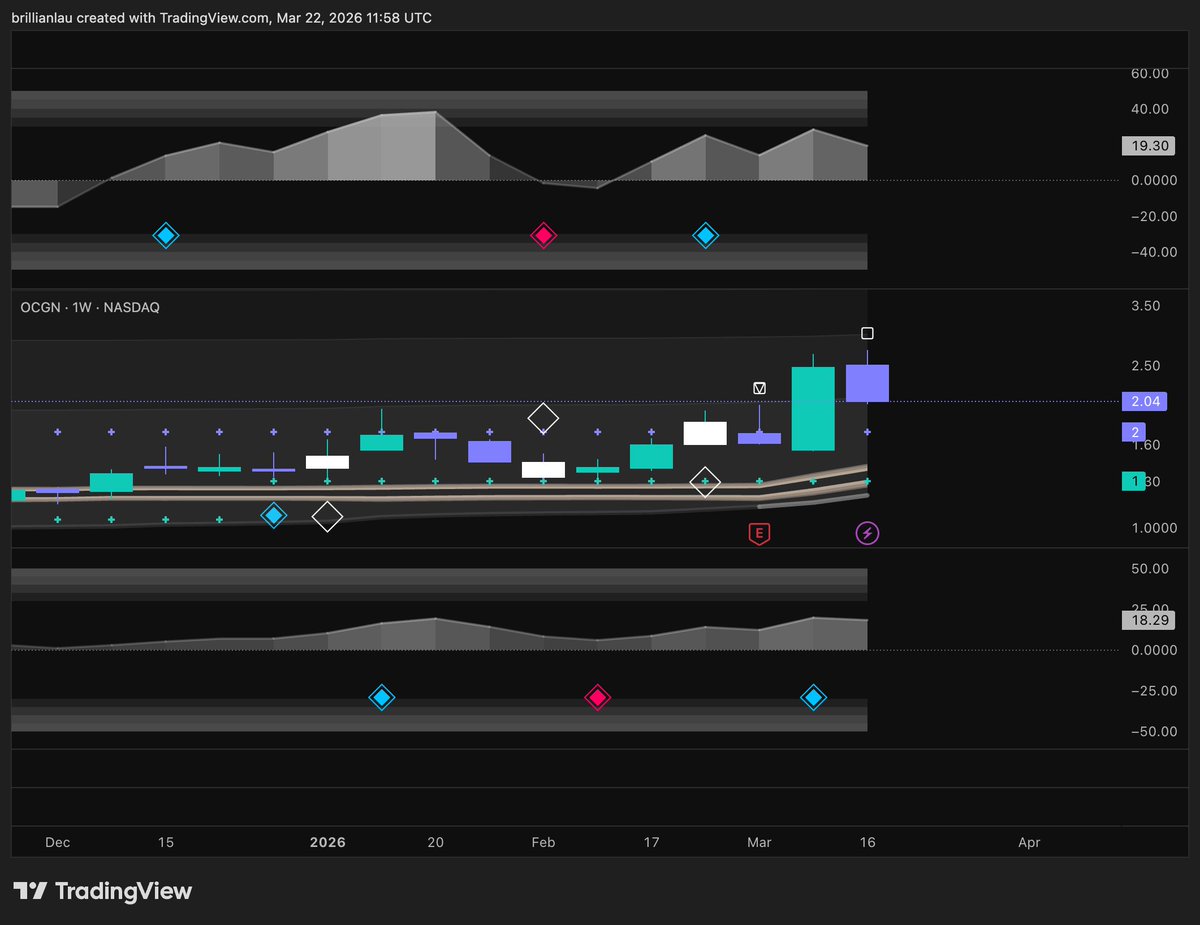Click the purple 2 price label
Viewport: 1200px width, 925px height.
(x=1135, y=432)
